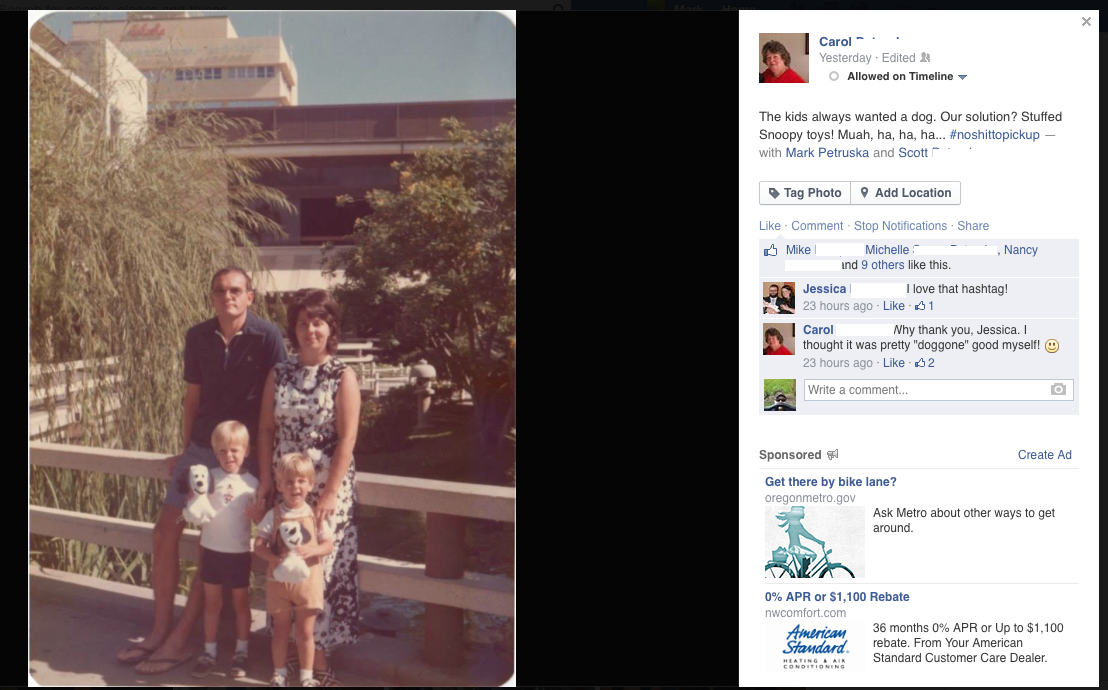1108x690 pixels.
Task: Click thumbs-up count on Carol's comment
Action: click(x=924, y=363)
